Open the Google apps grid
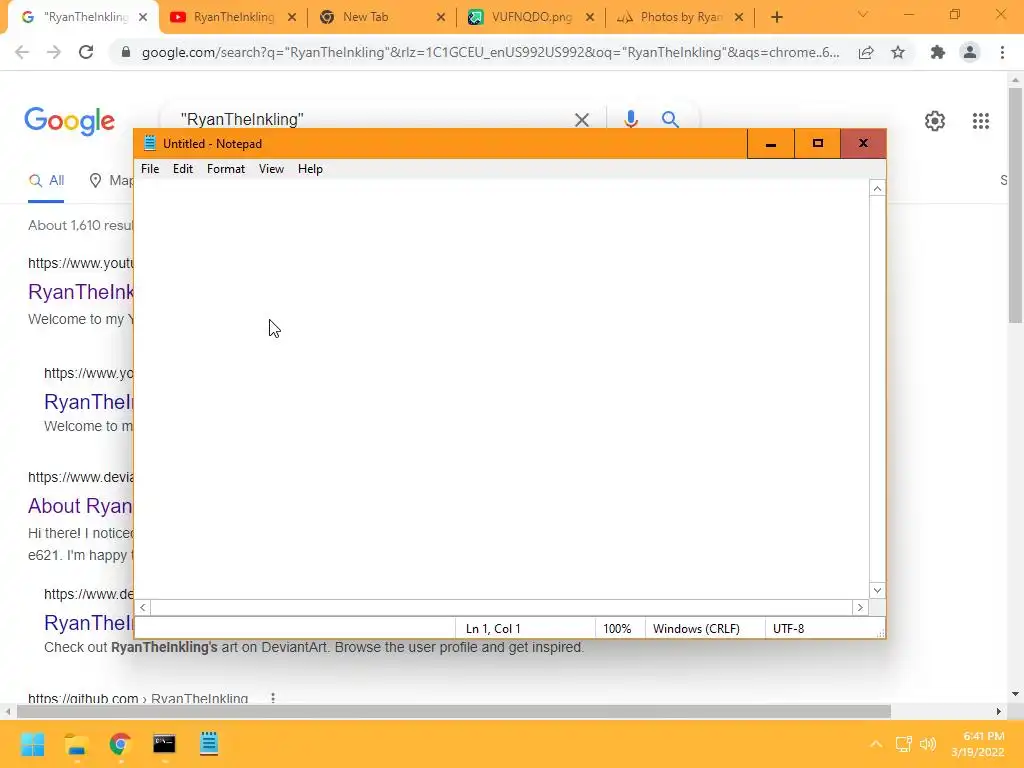The width and height of the screenshot is (1024, 768). click(980, 121)
